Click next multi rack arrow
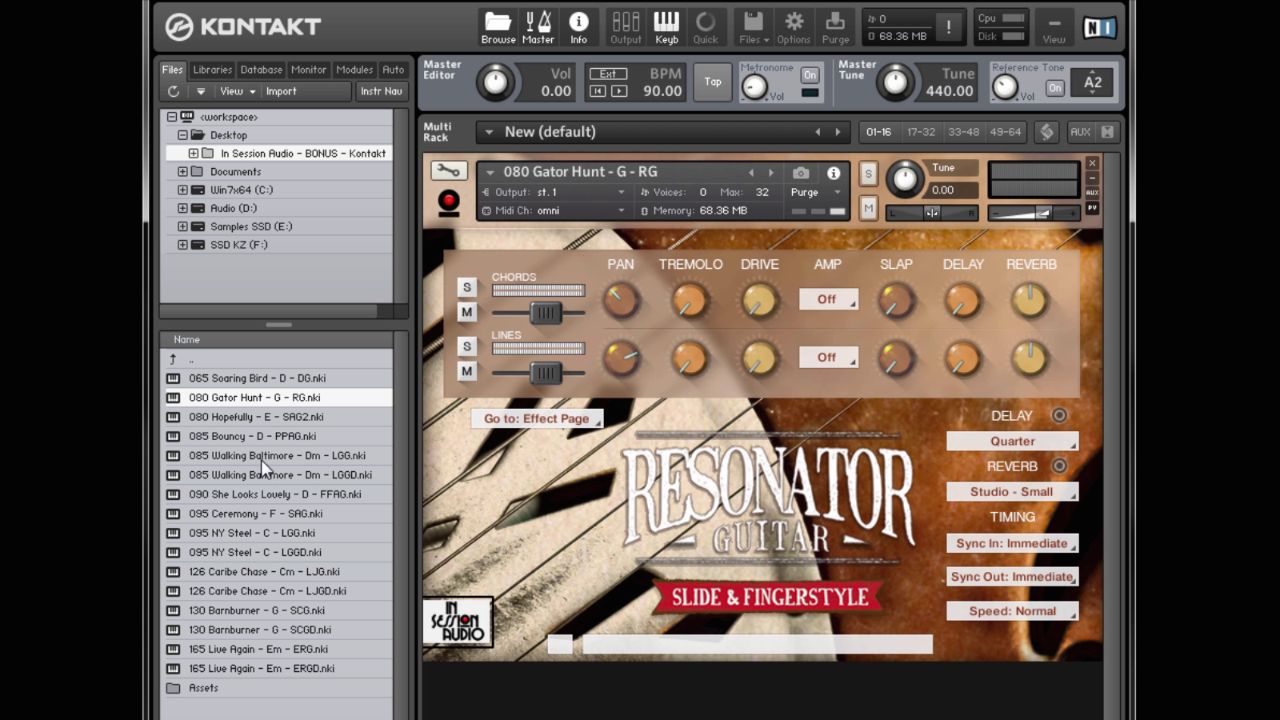This screenshot has height=720, width=1280. click(838, 132)
